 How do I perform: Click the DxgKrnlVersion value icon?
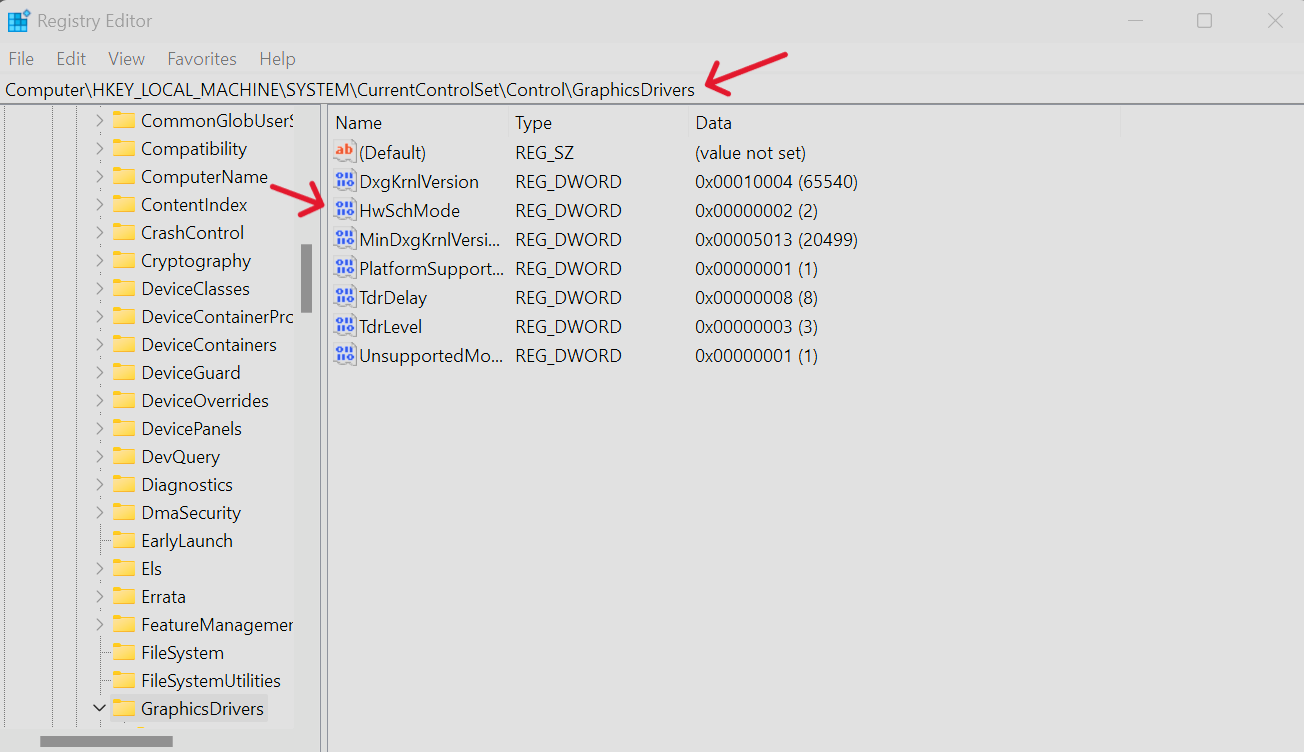click(345, 181)
